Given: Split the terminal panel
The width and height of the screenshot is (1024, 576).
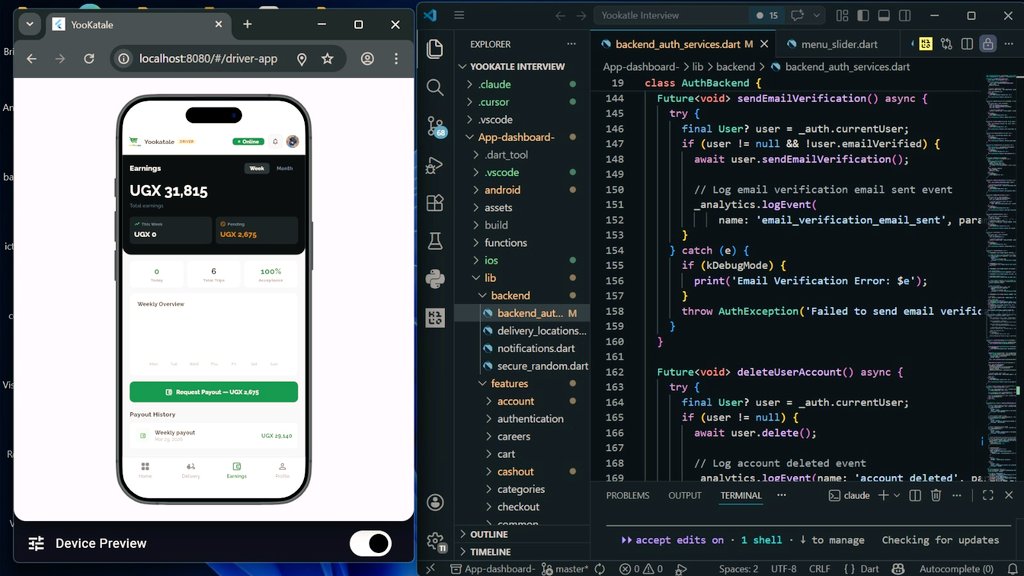Looking at the screenshot, I should coord(915,496).
